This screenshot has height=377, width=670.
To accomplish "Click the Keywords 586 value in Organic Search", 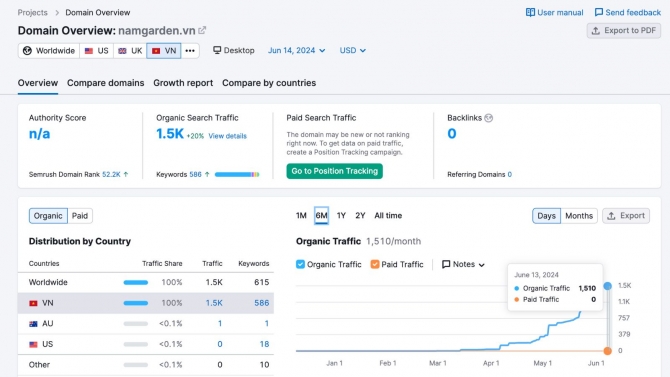I will (195, 174).
